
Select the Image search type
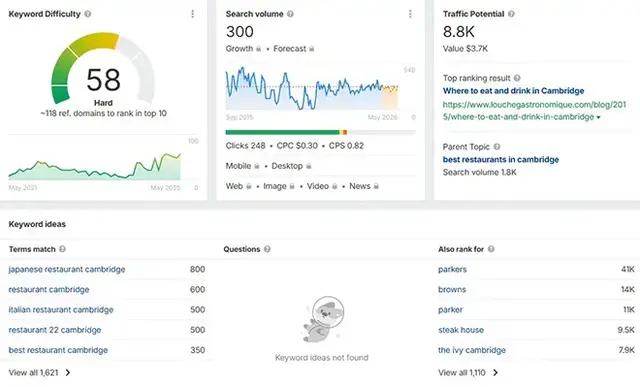[275, 186]
